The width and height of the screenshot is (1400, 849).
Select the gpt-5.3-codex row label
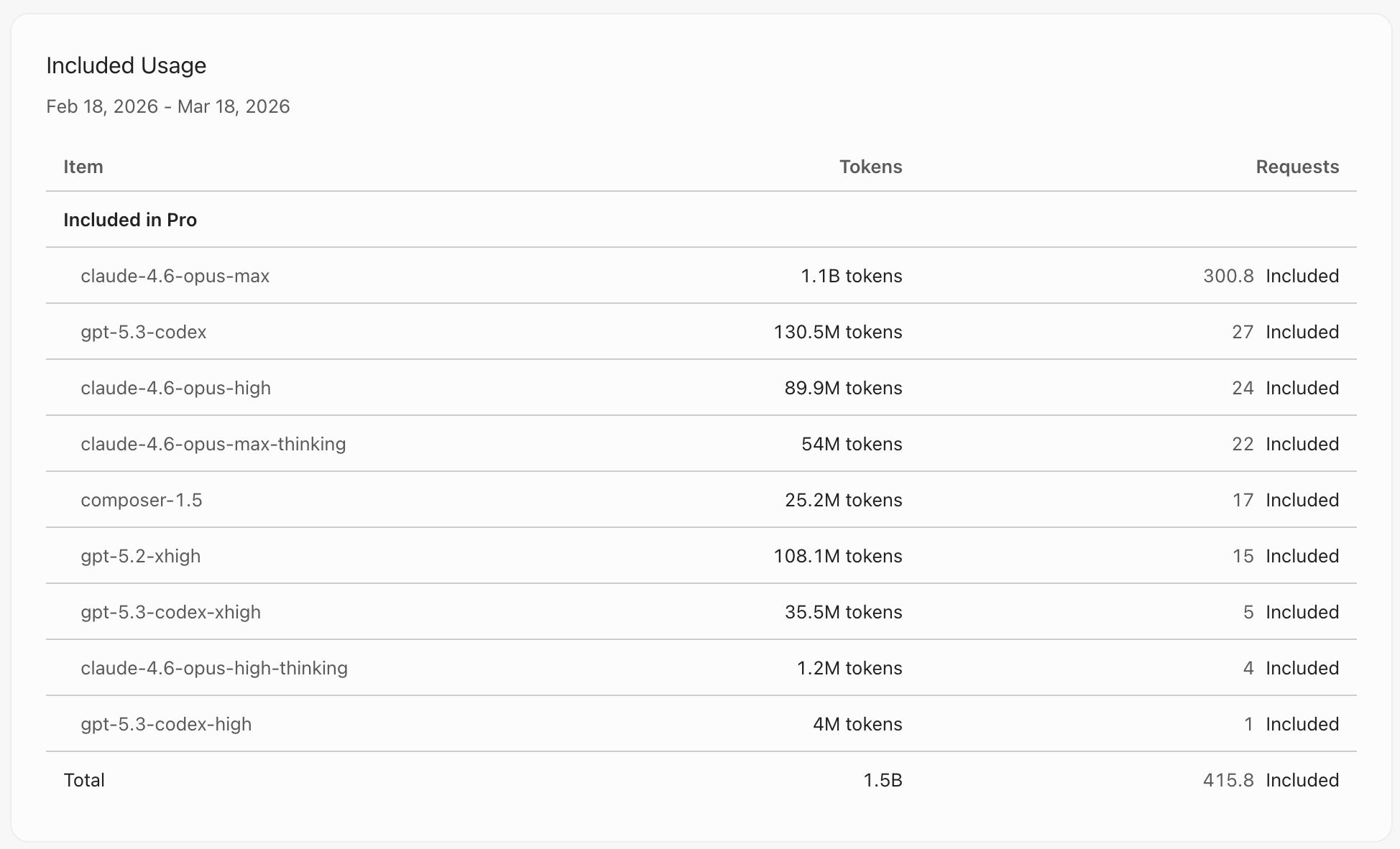[143, 332]
